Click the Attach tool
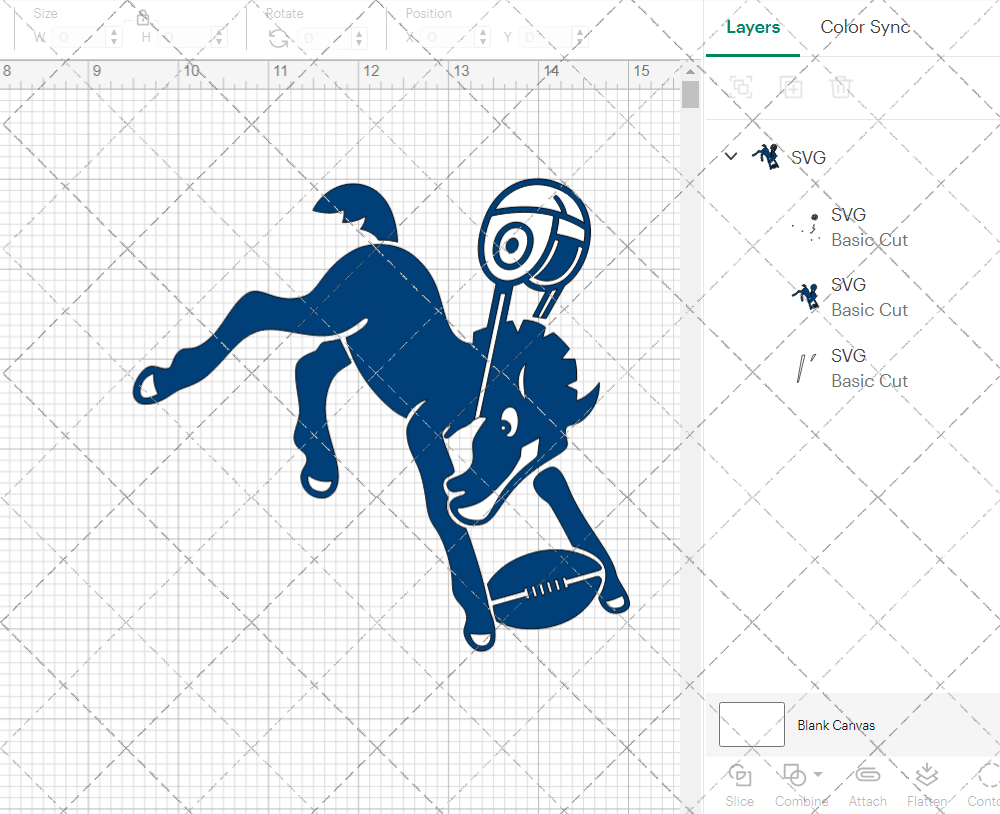Viewport: 1000px width, 814px height. (867, 785)
